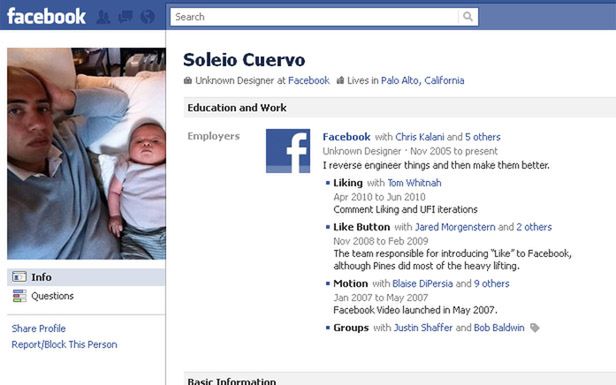This screenshot has height=385, width=616.
Task: Open Justin Shaffer's profile link
Action: click(423, 328)
